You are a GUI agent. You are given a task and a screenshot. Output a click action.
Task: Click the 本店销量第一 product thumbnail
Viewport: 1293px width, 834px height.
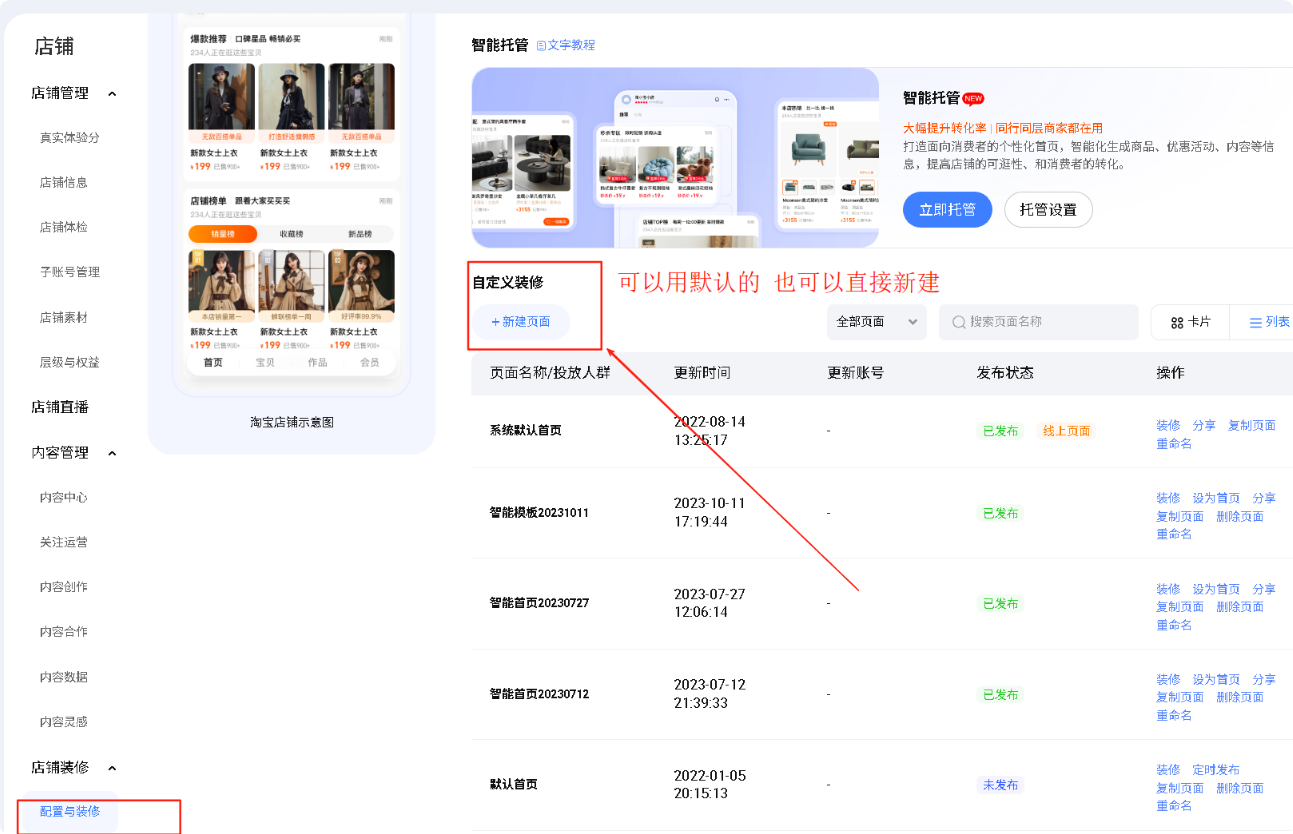tap(221, 286)
